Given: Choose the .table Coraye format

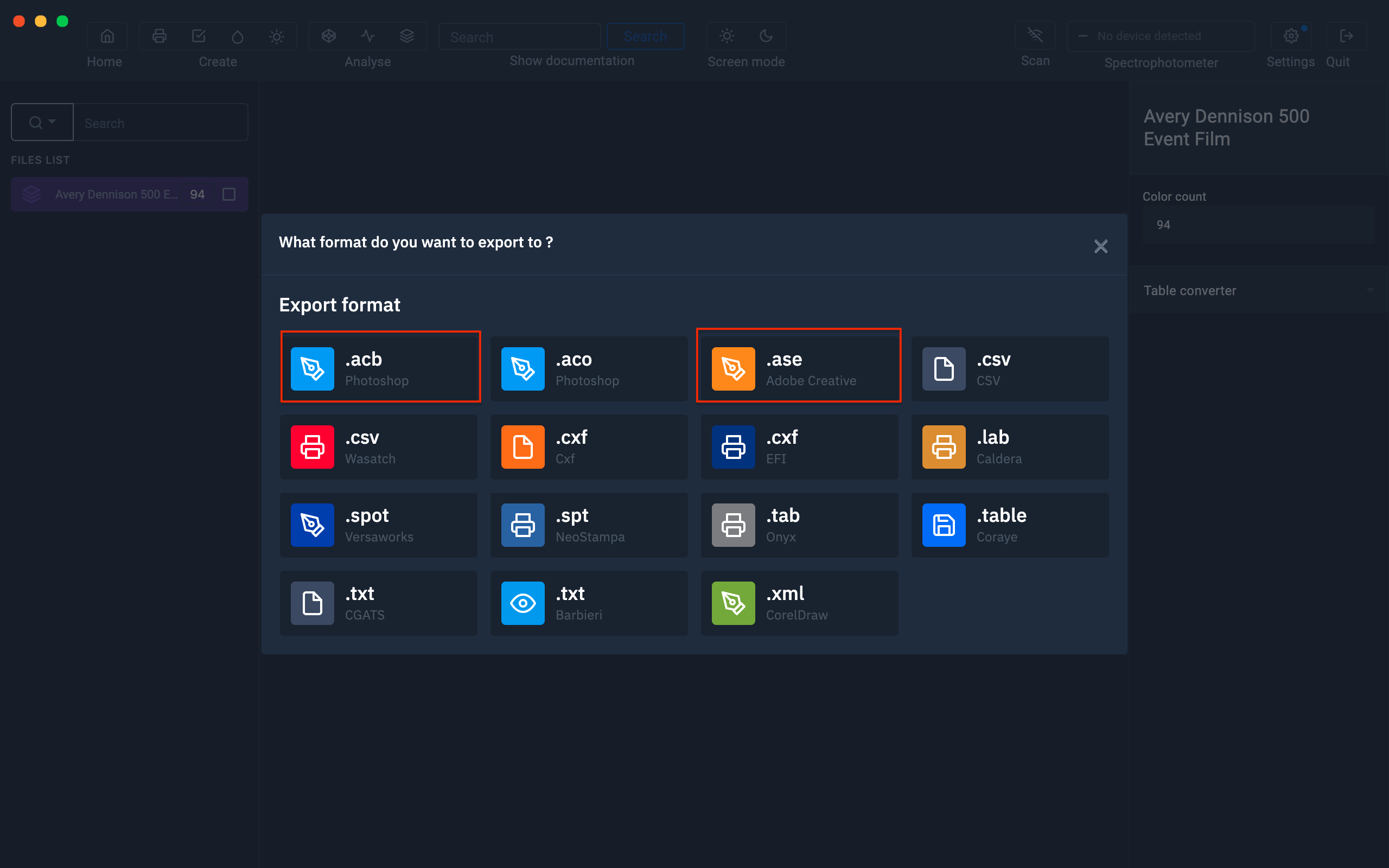Looking at the screenshot, I should [x=1010, y=525].
